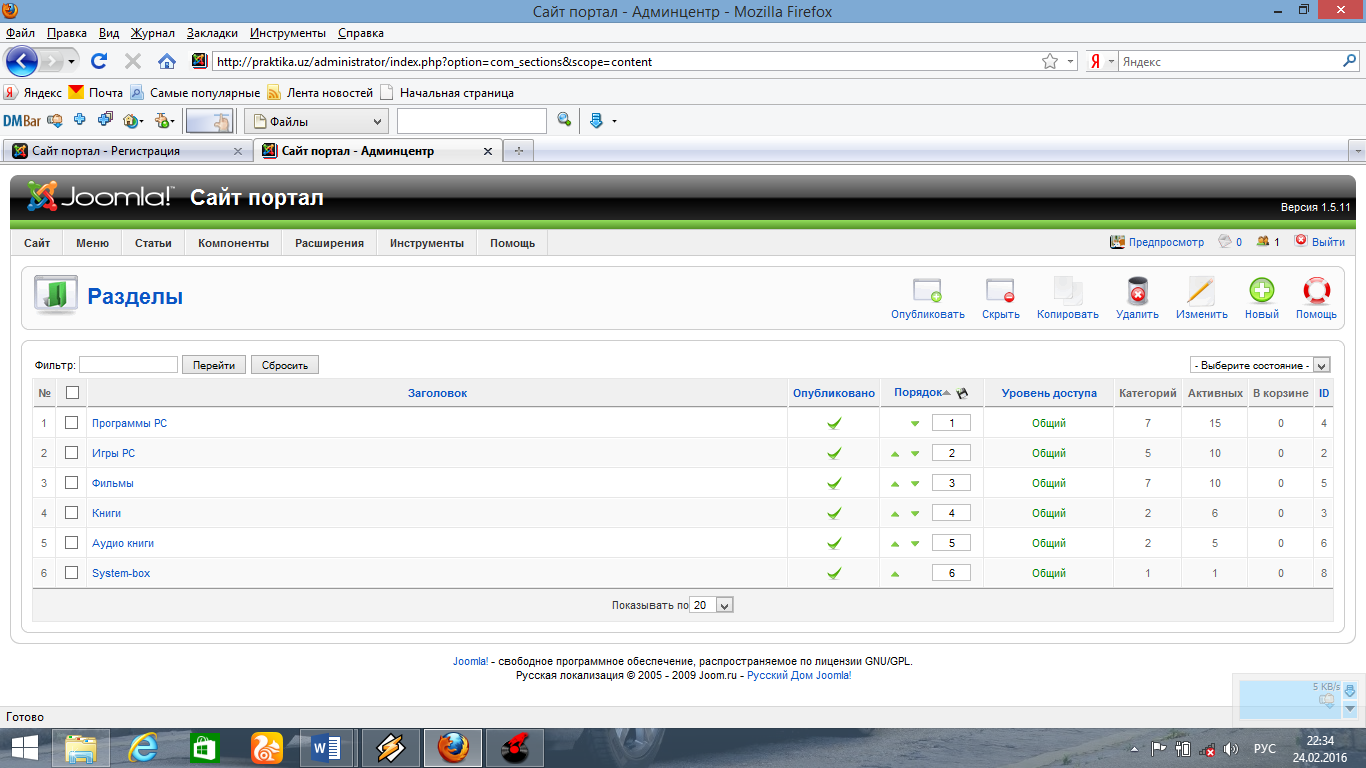The image size is (1366, 768).
Task: Open the Помощь lifebuoy icon
Action: 1316,291
